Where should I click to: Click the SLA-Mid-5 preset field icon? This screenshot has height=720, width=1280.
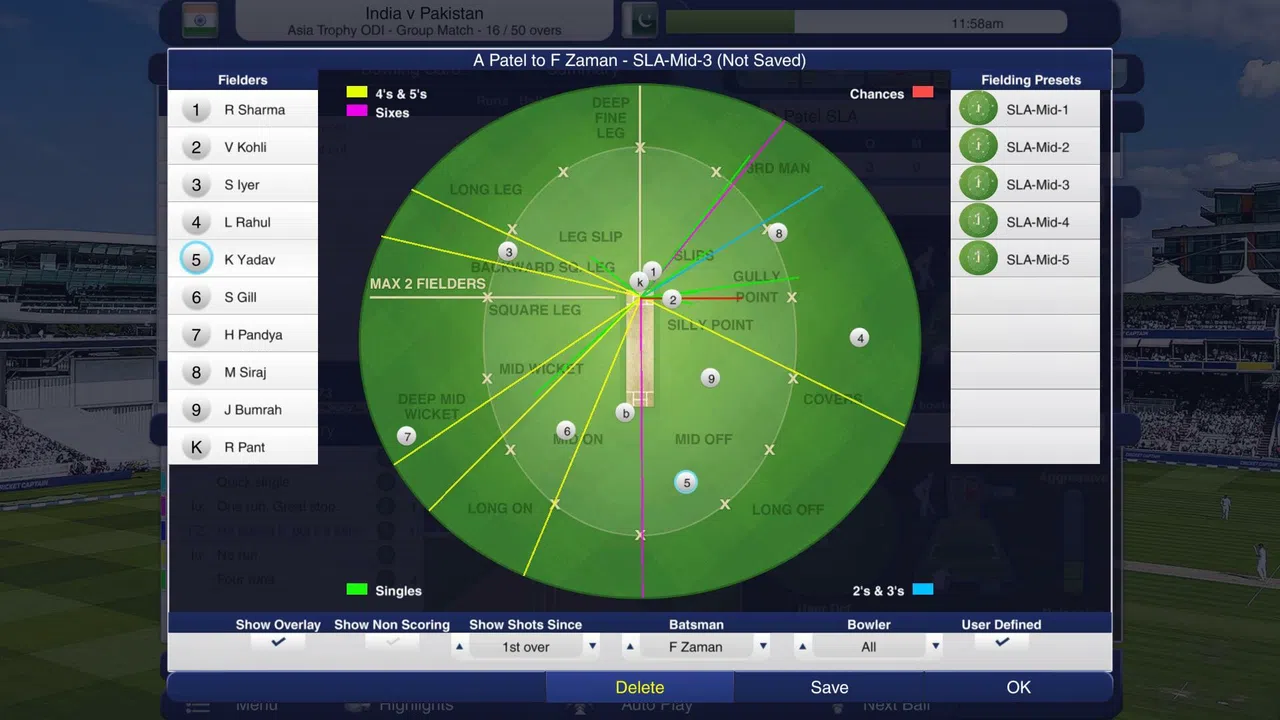(x=978, y=259)
